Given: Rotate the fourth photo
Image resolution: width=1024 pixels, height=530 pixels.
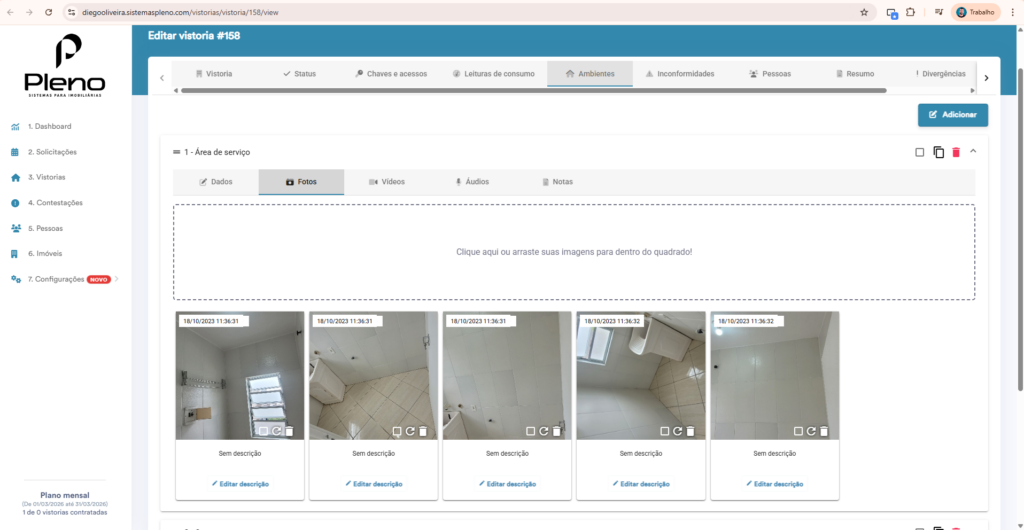Looking at the screenshot, I should coord(678,431).
